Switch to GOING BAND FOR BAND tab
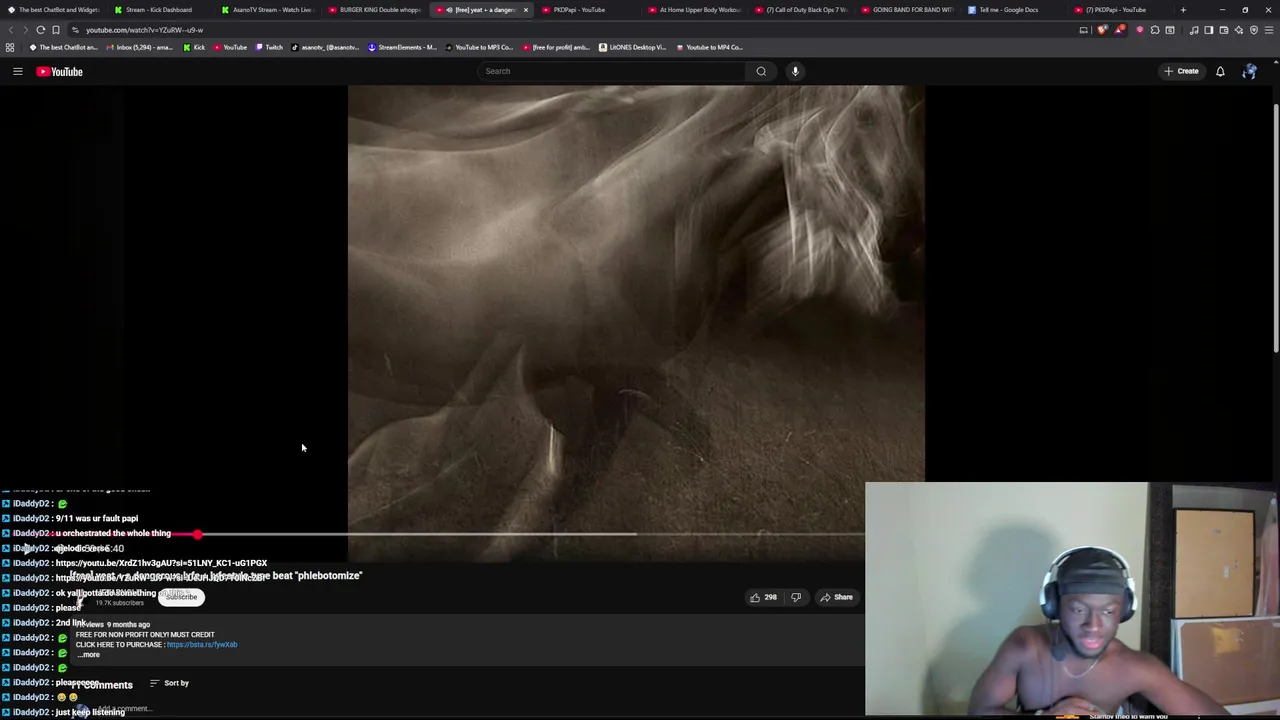This screenshot has width=1280, height=720. click(907, 10)
